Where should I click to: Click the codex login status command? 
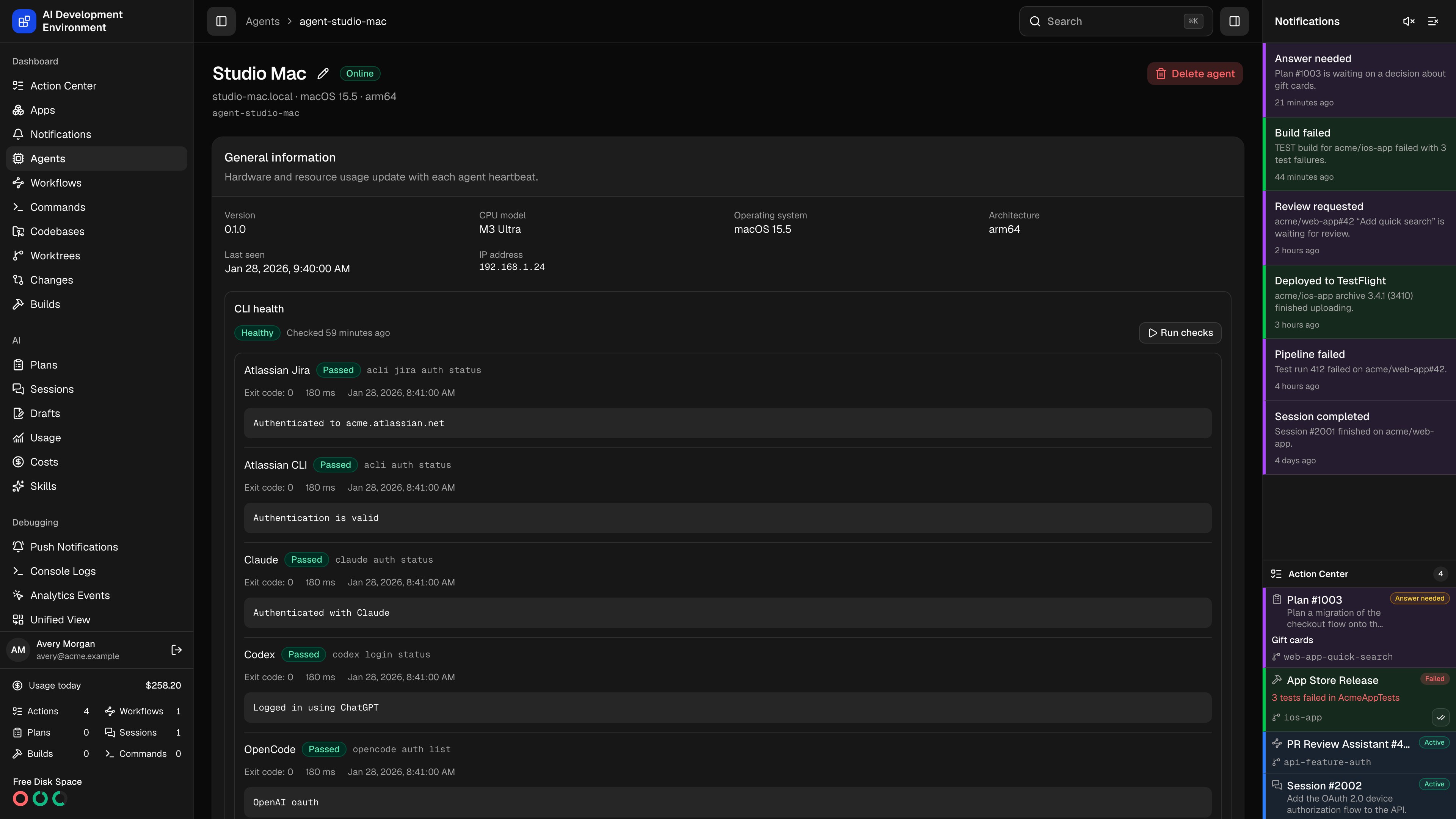tap(381, 654)
